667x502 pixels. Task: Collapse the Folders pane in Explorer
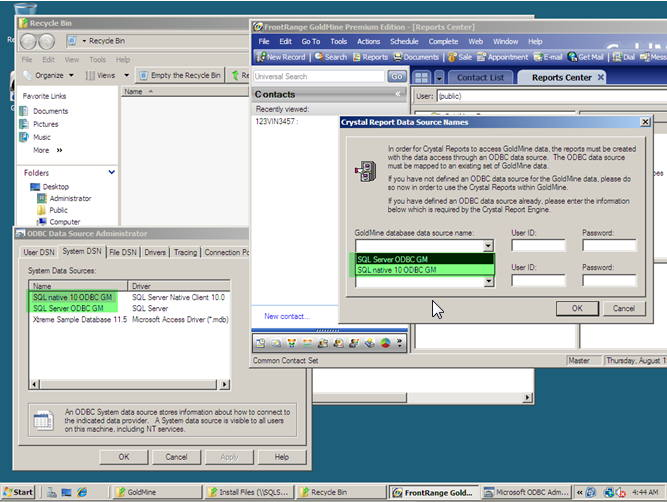(x=110, y=172)
